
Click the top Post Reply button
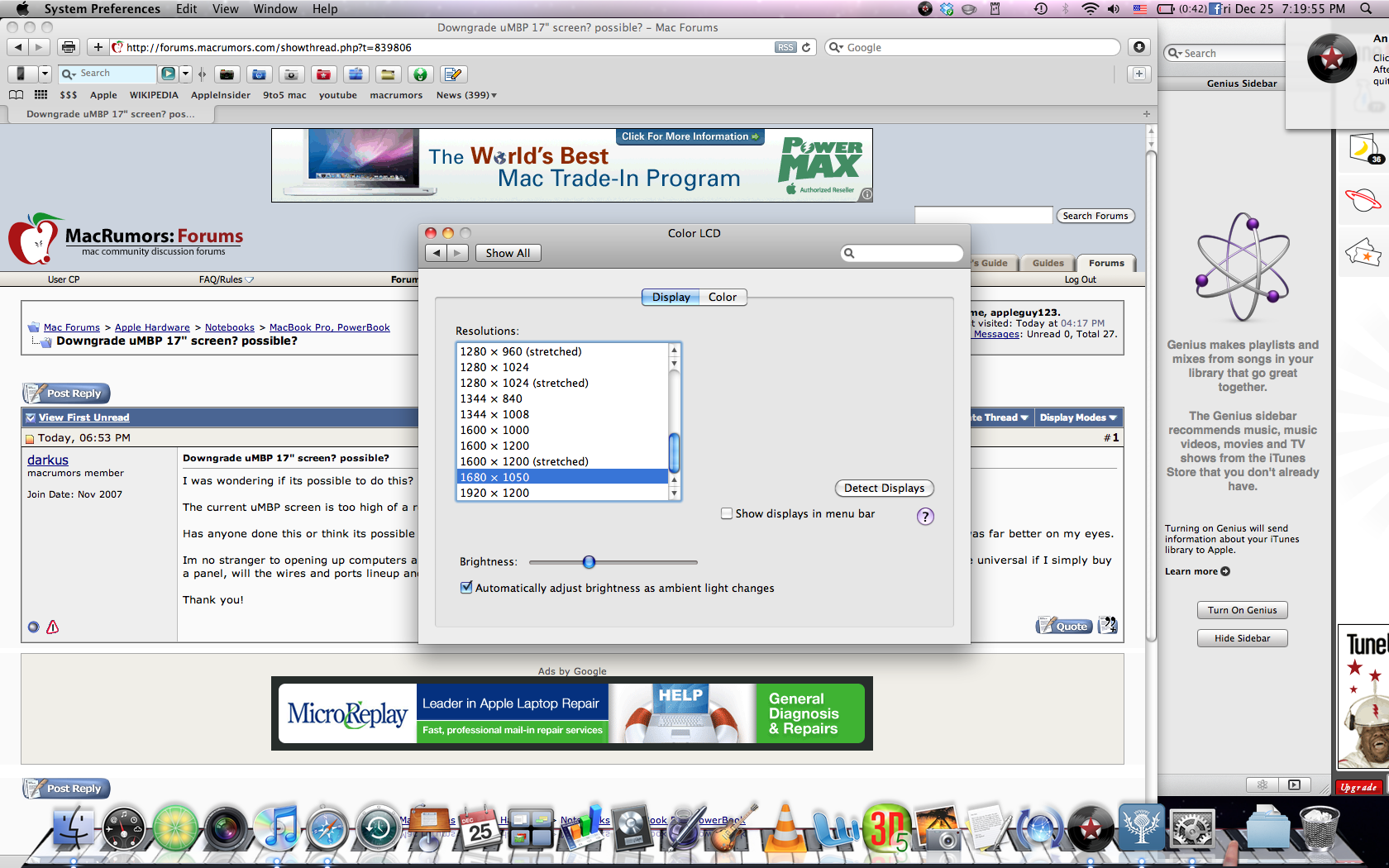[66, 393]
